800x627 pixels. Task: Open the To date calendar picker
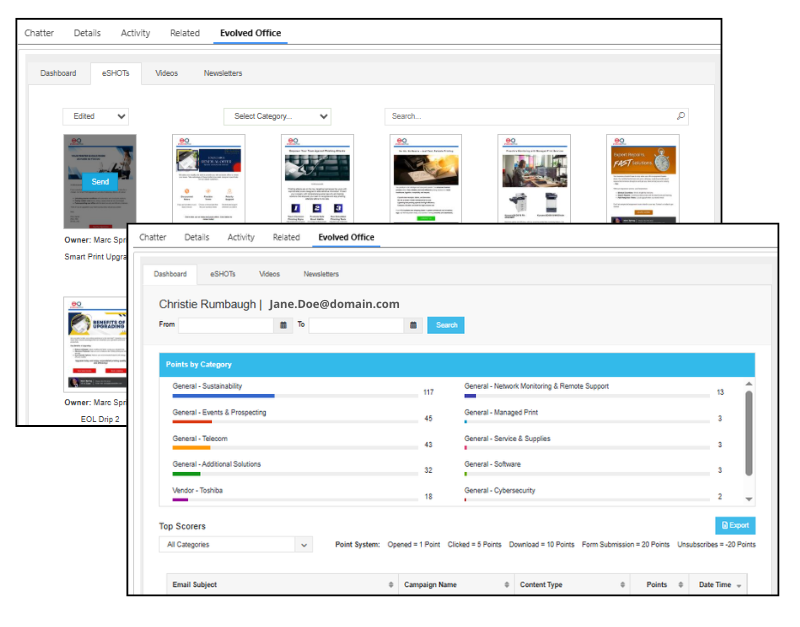414,325
